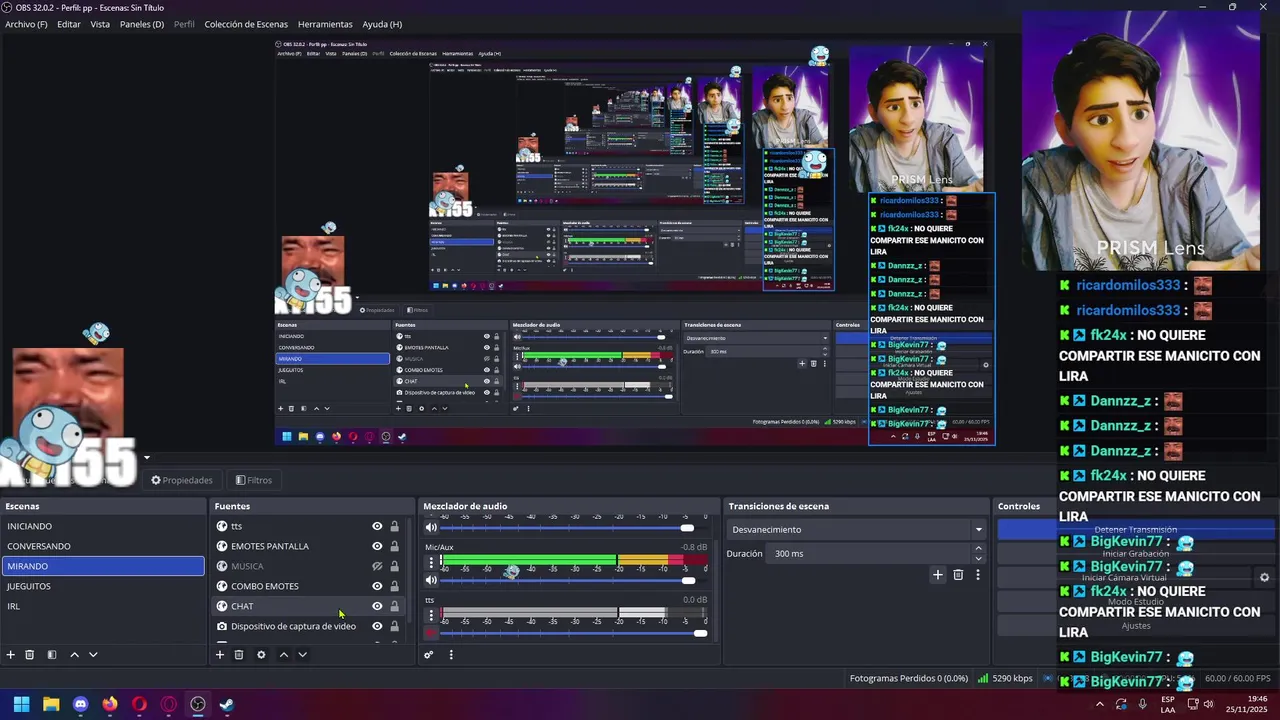Move source up in Fuentes toolbar
The width and height of the screenshot is (1280, 720).
pyautogui.click(x=283, y=655)
